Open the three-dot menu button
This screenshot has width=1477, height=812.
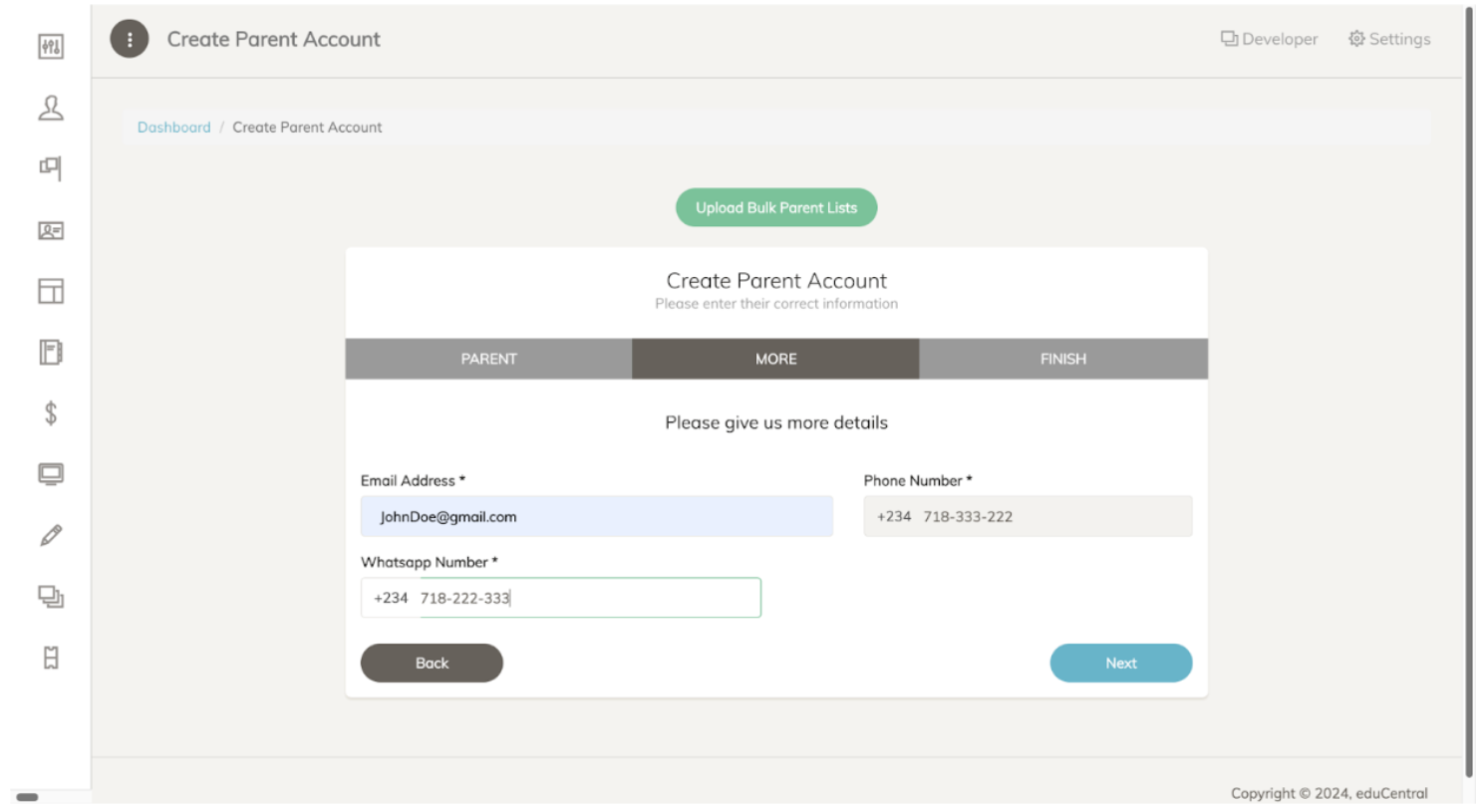[x=130, y=39]
